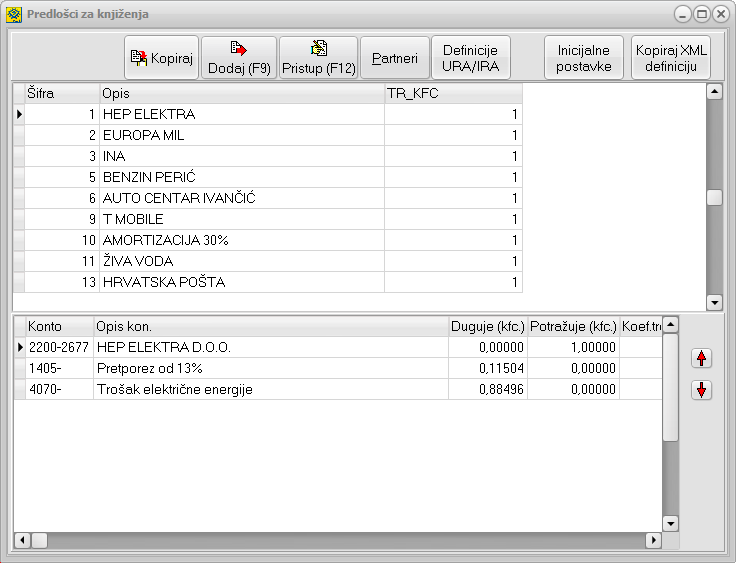Click the Opis kon. column header
Viewport: 736px width, 563px height.
(x=271, y=326)
